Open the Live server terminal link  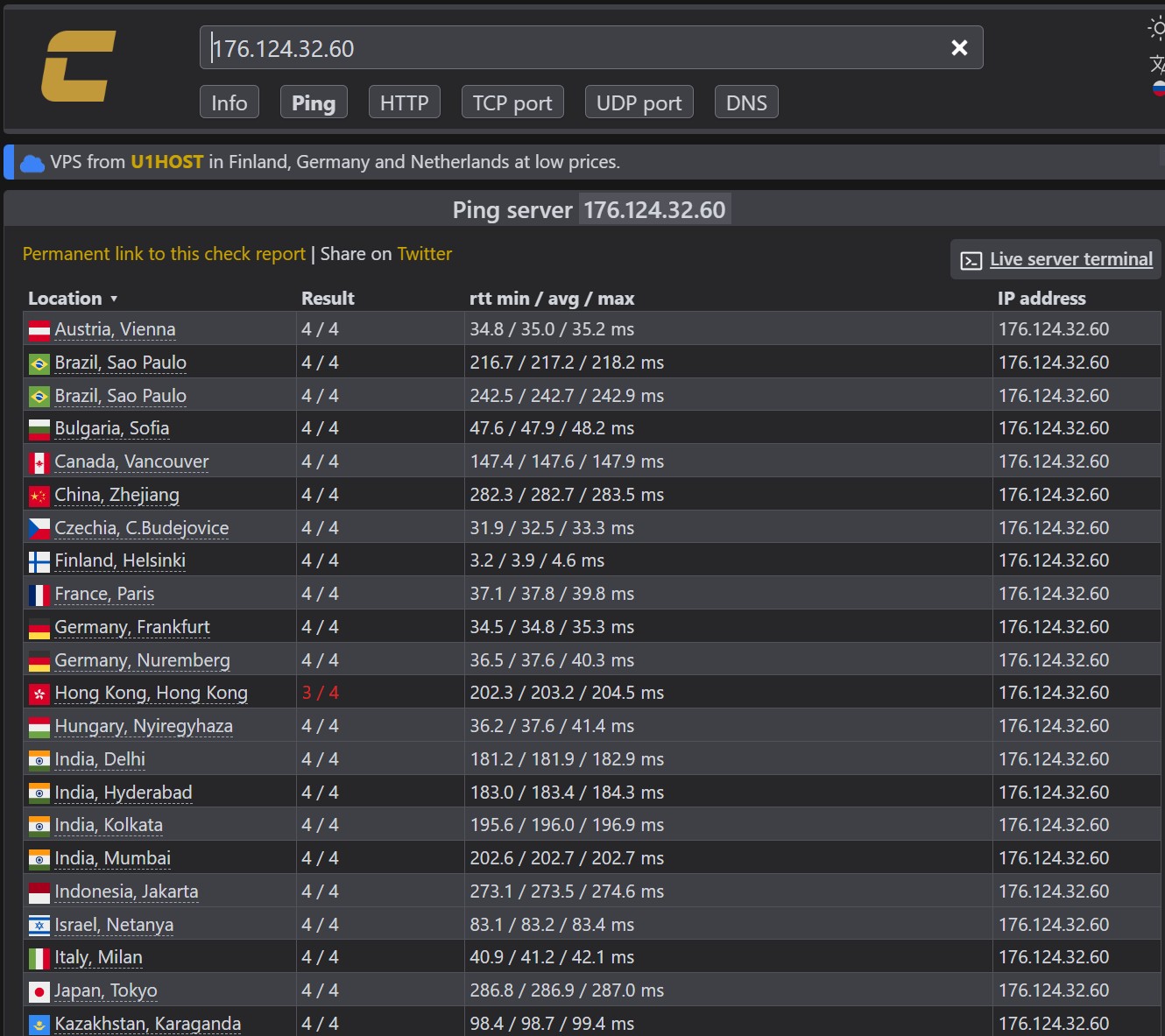coord(1071,259)
